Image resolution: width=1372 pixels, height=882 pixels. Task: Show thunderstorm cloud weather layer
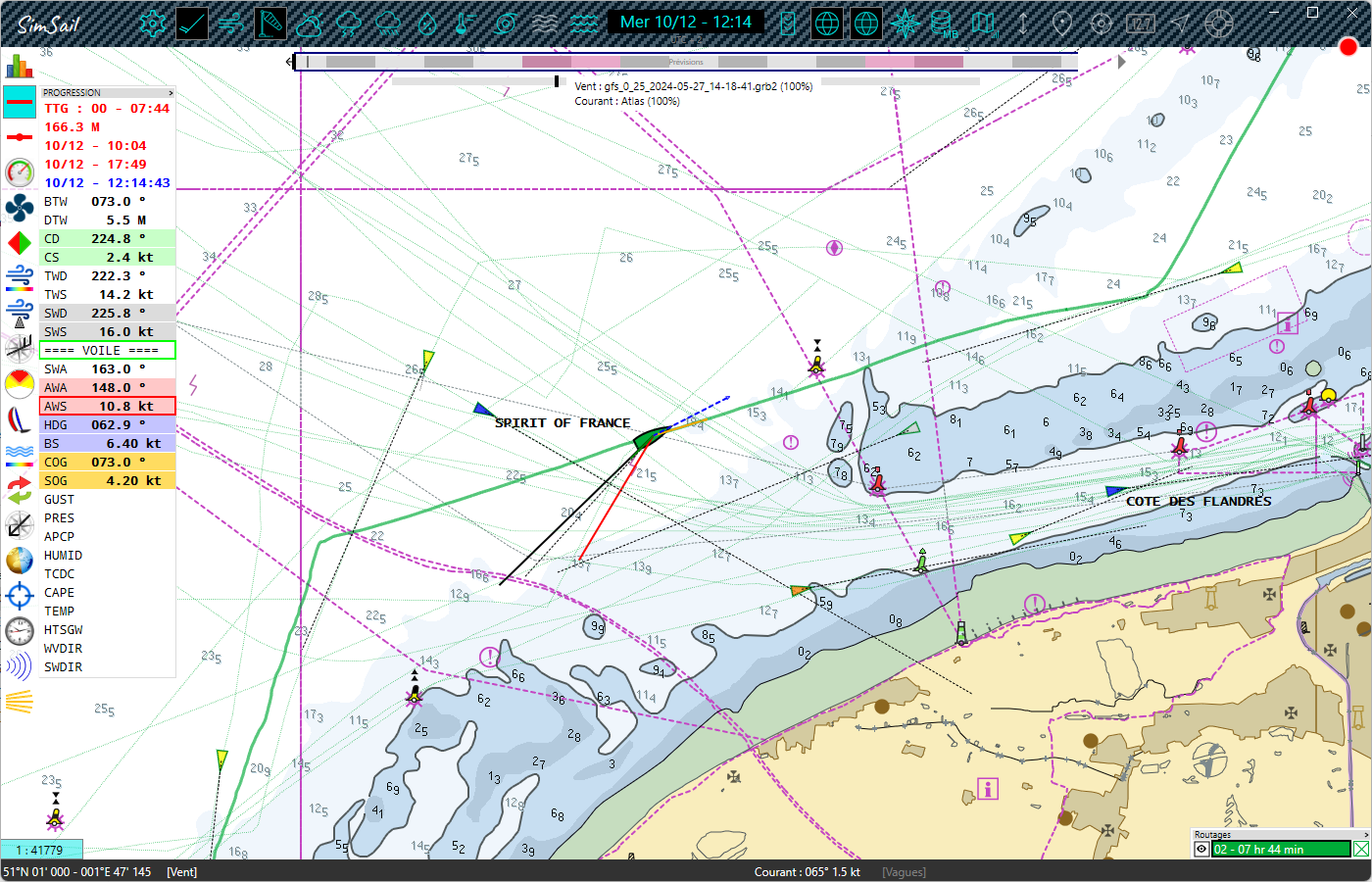[349, 24]
